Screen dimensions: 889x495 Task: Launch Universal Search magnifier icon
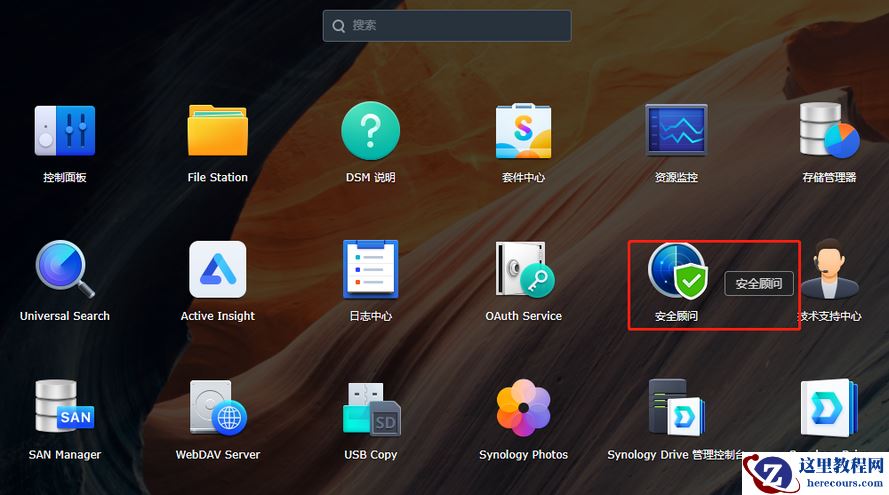(x=65, y=269)
